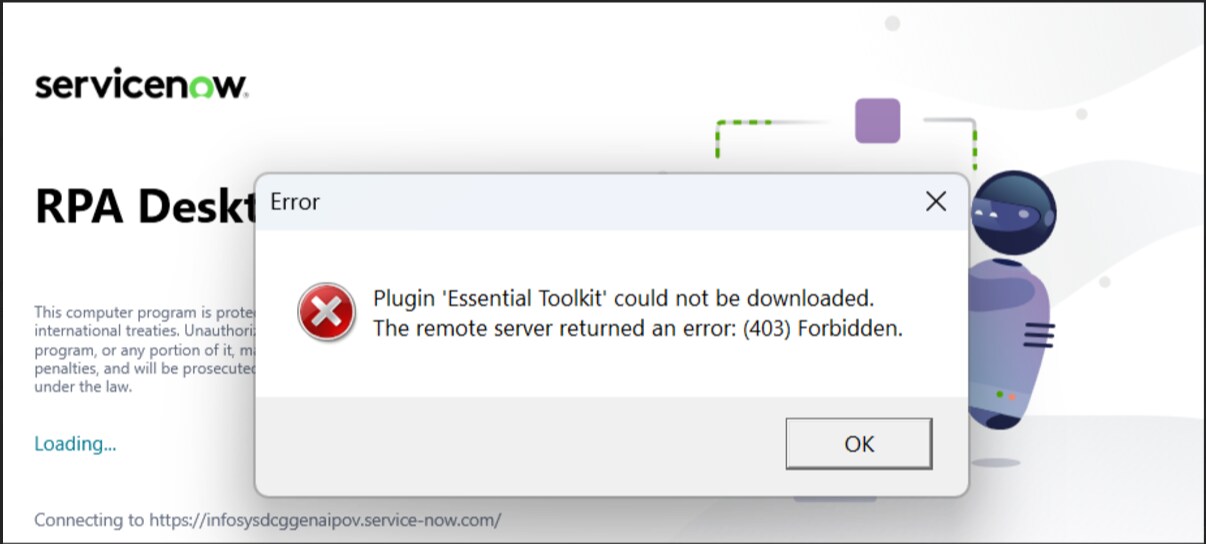Click the gray connector line right of purple square

950,122
